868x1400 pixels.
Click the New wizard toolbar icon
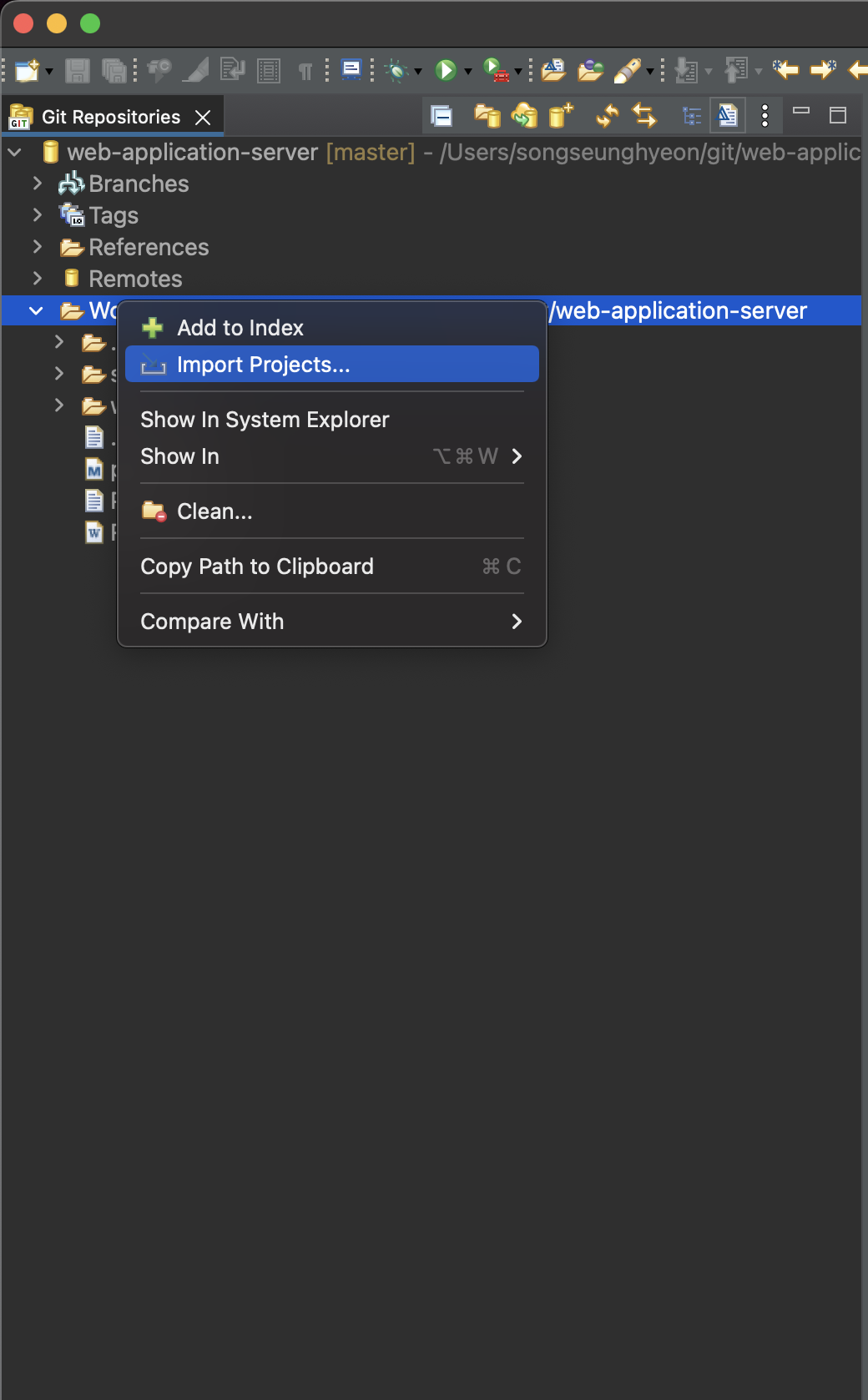tap(27, 70)
